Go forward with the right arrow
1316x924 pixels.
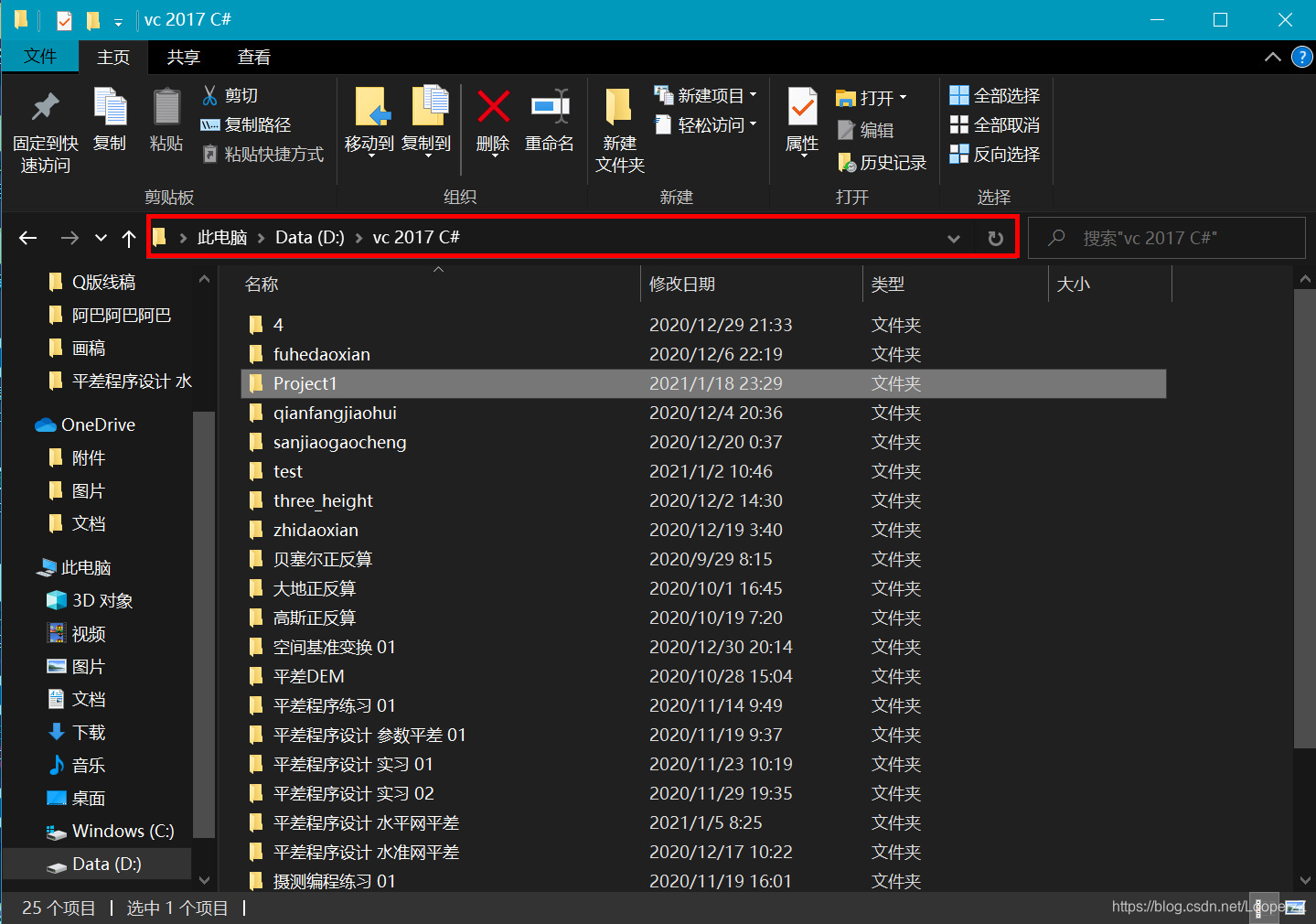click(x=70, y=238)
